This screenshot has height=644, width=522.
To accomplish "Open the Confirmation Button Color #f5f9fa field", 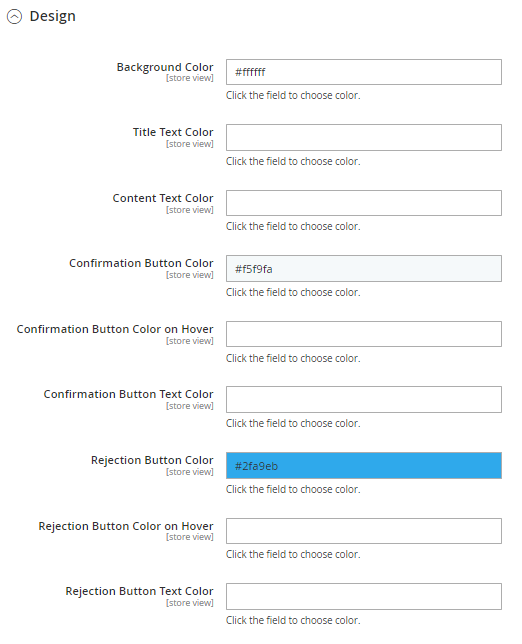I will (363, 269).
